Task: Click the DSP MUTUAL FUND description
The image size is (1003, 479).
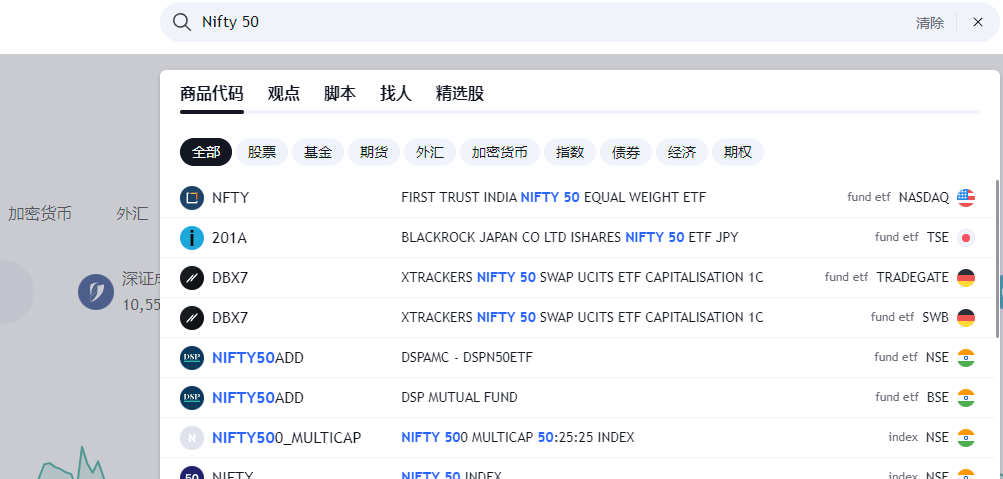Action: (x=459, y=397)
